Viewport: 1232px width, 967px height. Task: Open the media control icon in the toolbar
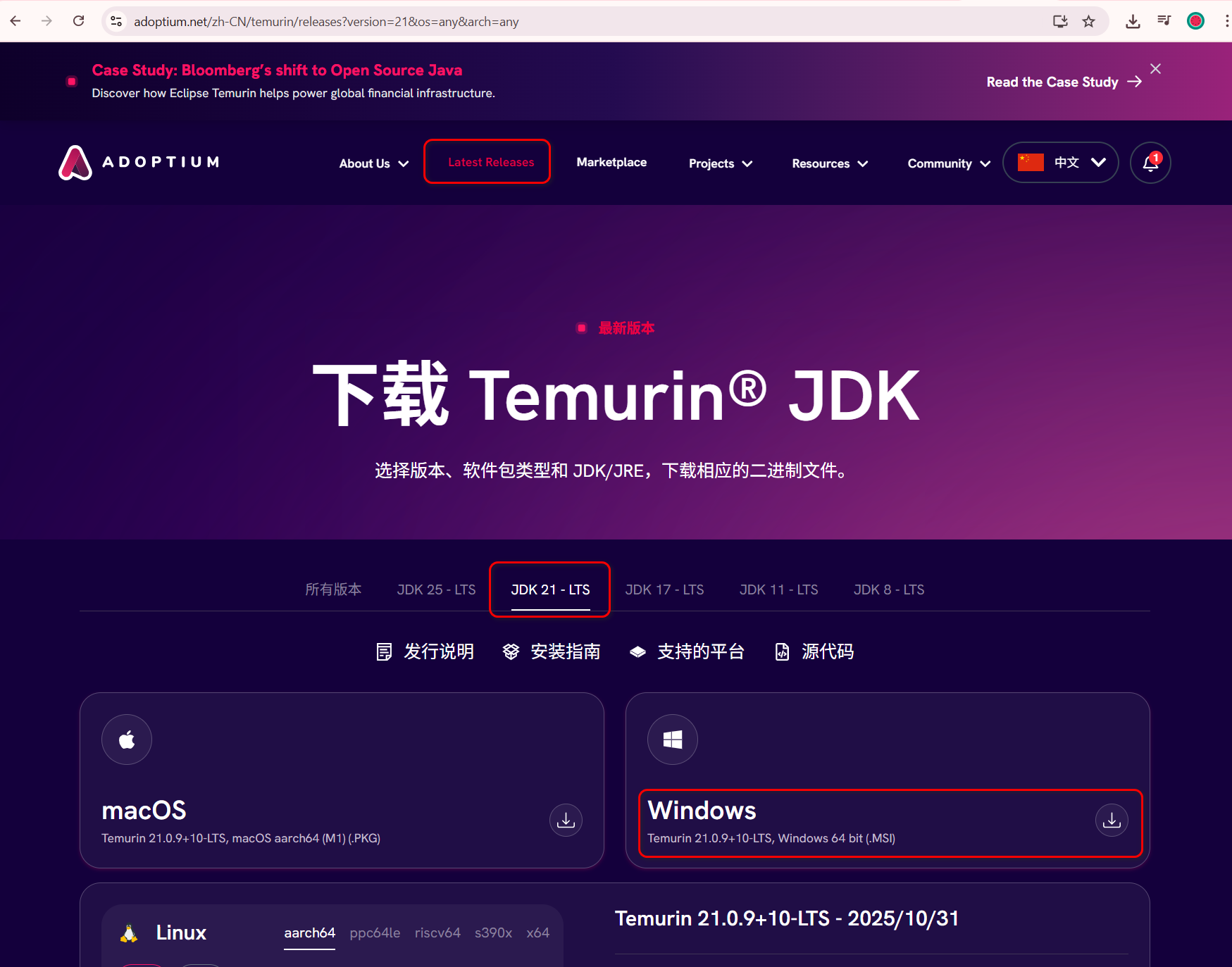pyautogui.click(x=1164, y=21)
